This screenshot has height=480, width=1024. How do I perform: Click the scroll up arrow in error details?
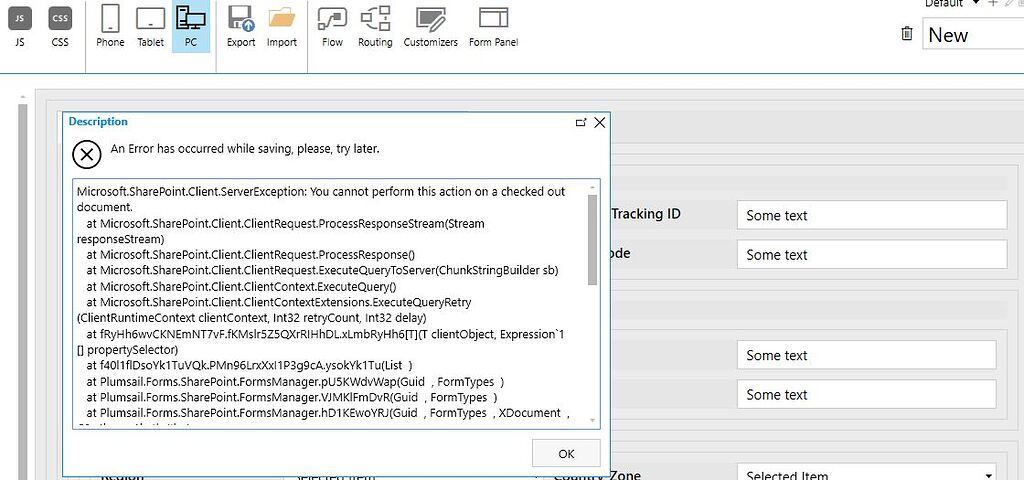[x=592, y=187]
